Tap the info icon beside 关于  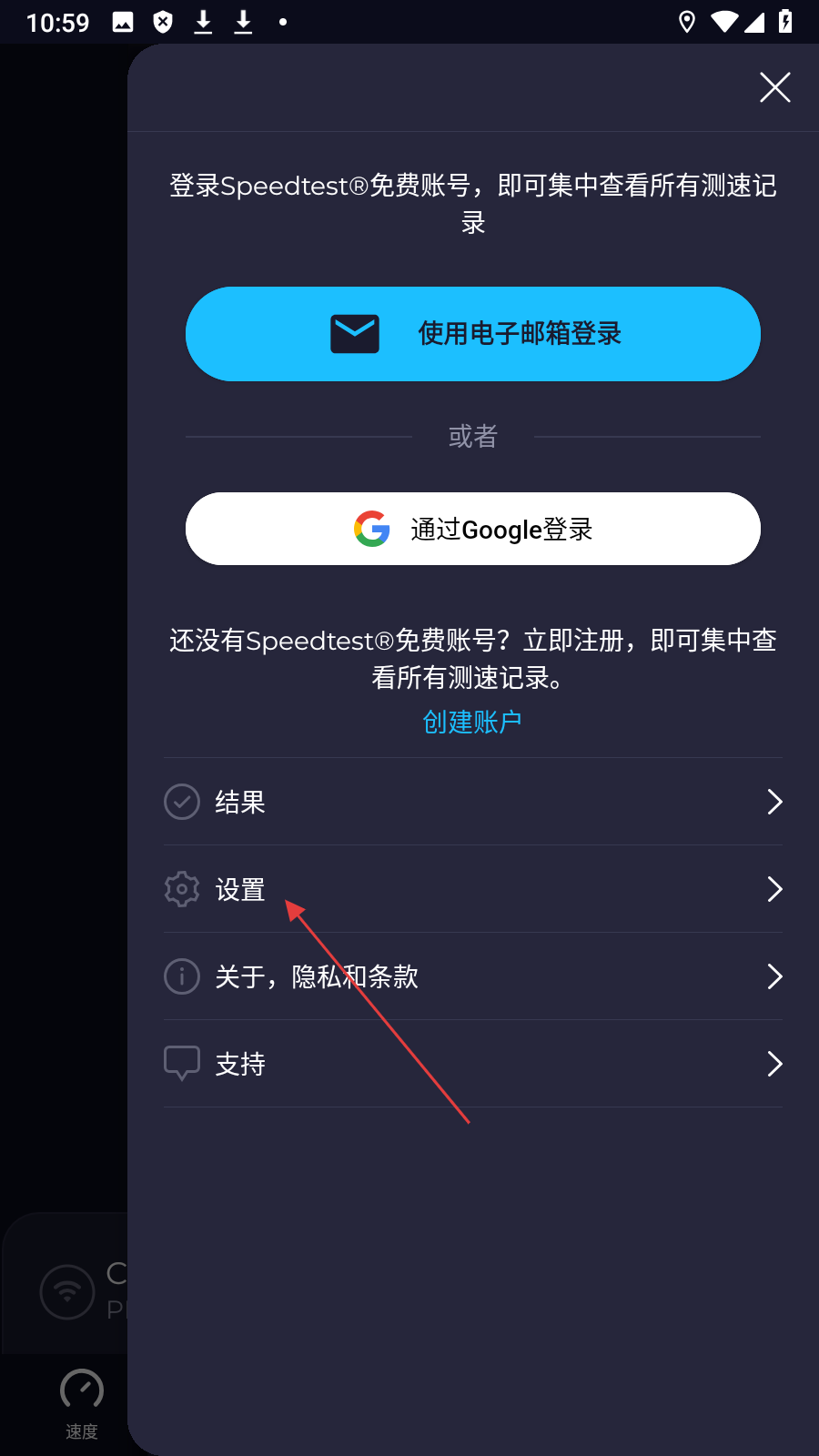pos(182,976)
